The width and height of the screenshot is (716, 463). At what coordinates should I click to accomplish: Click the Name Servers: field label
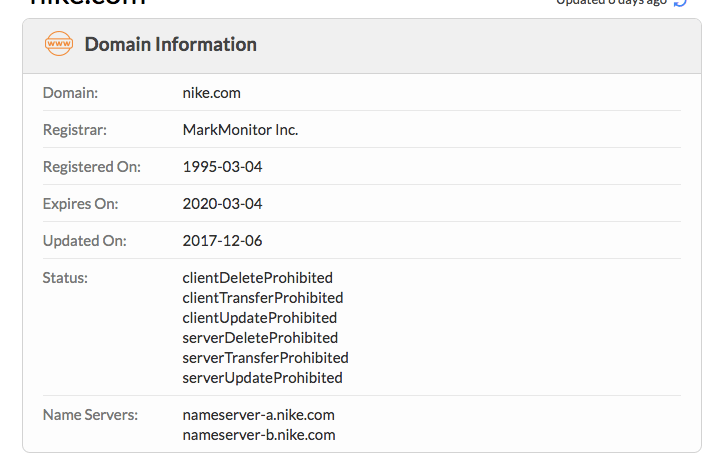coord(90,415)
